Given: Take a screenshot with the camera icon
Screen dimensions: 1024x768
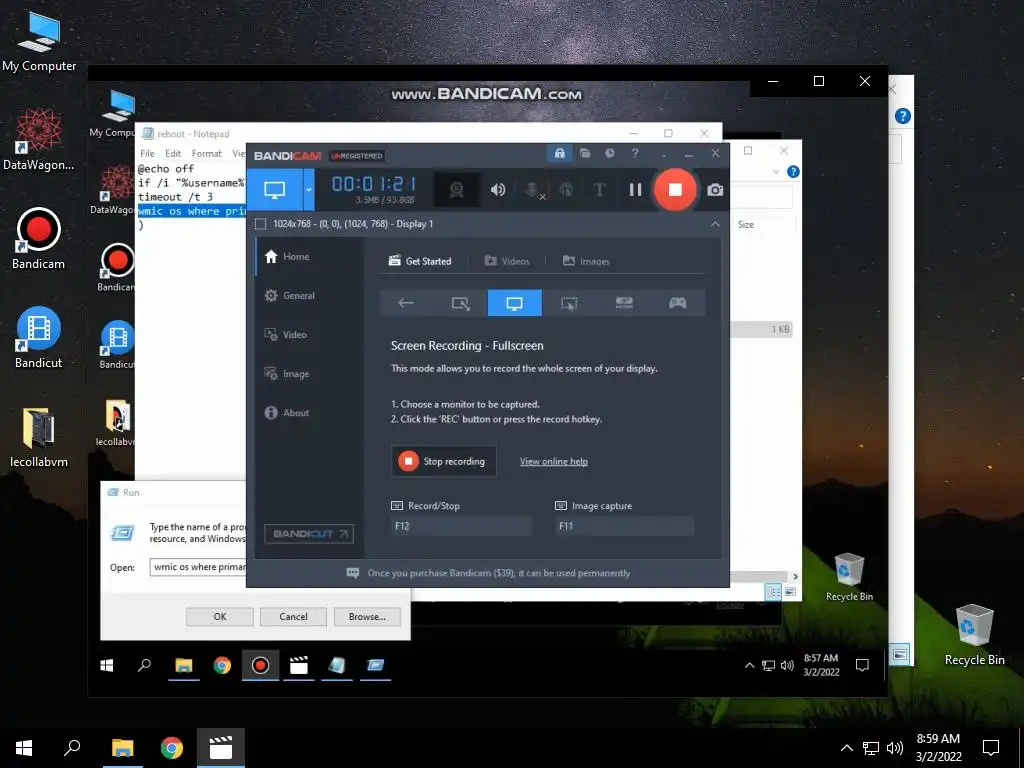Looking at the screenshot, I should coord(715,190).
